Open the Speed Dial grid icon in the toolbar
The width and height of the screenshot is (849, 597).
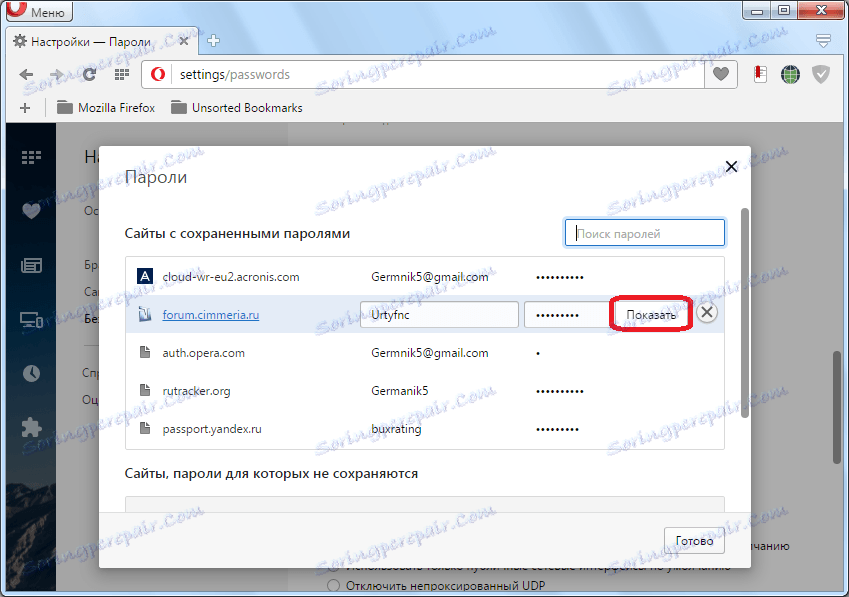point(122,74)
